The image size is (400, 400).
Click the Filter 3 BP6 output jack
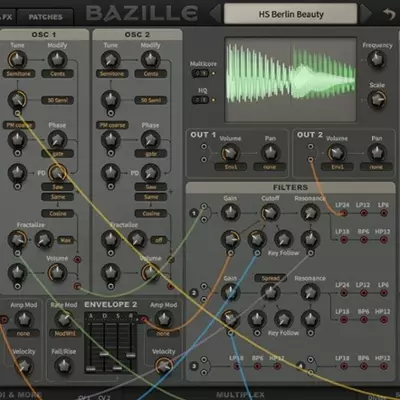257,366
